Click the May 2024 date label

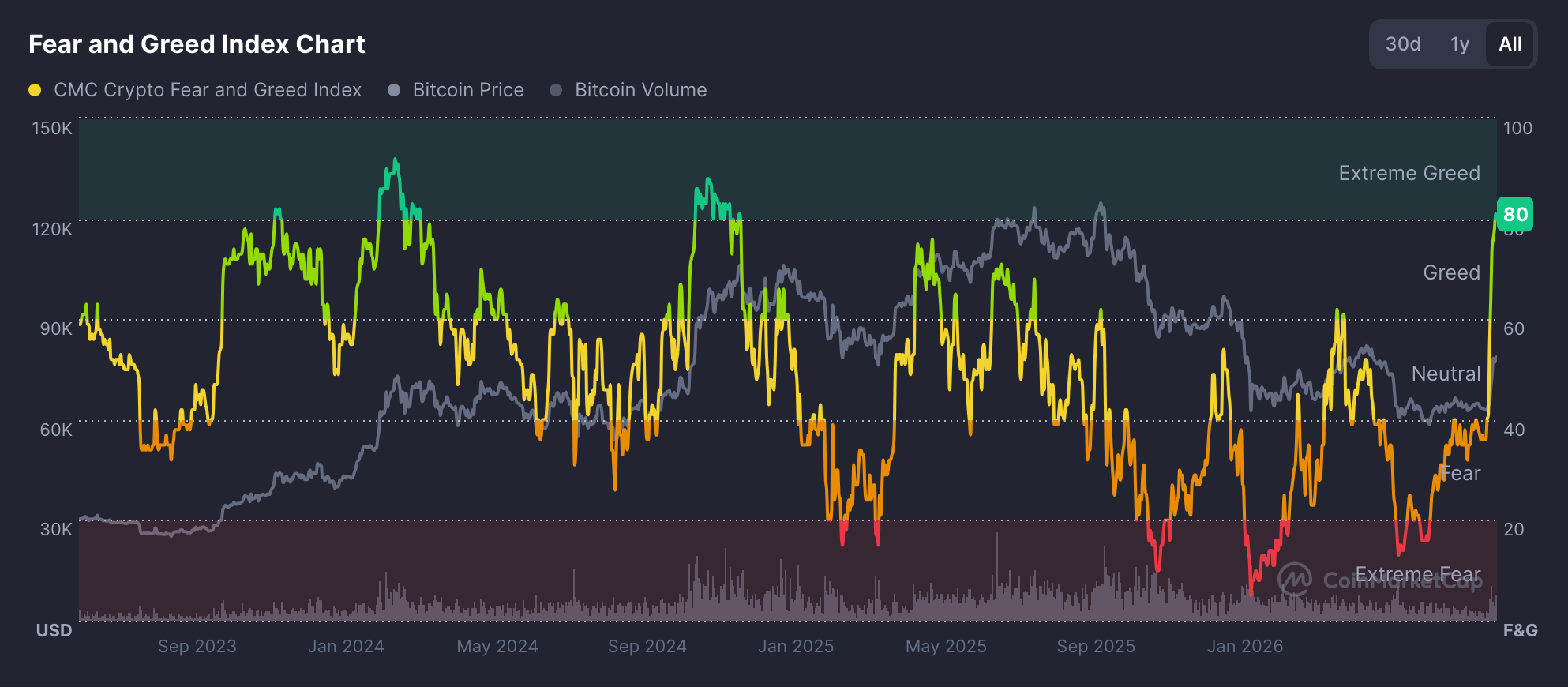(x=497, y=646)
